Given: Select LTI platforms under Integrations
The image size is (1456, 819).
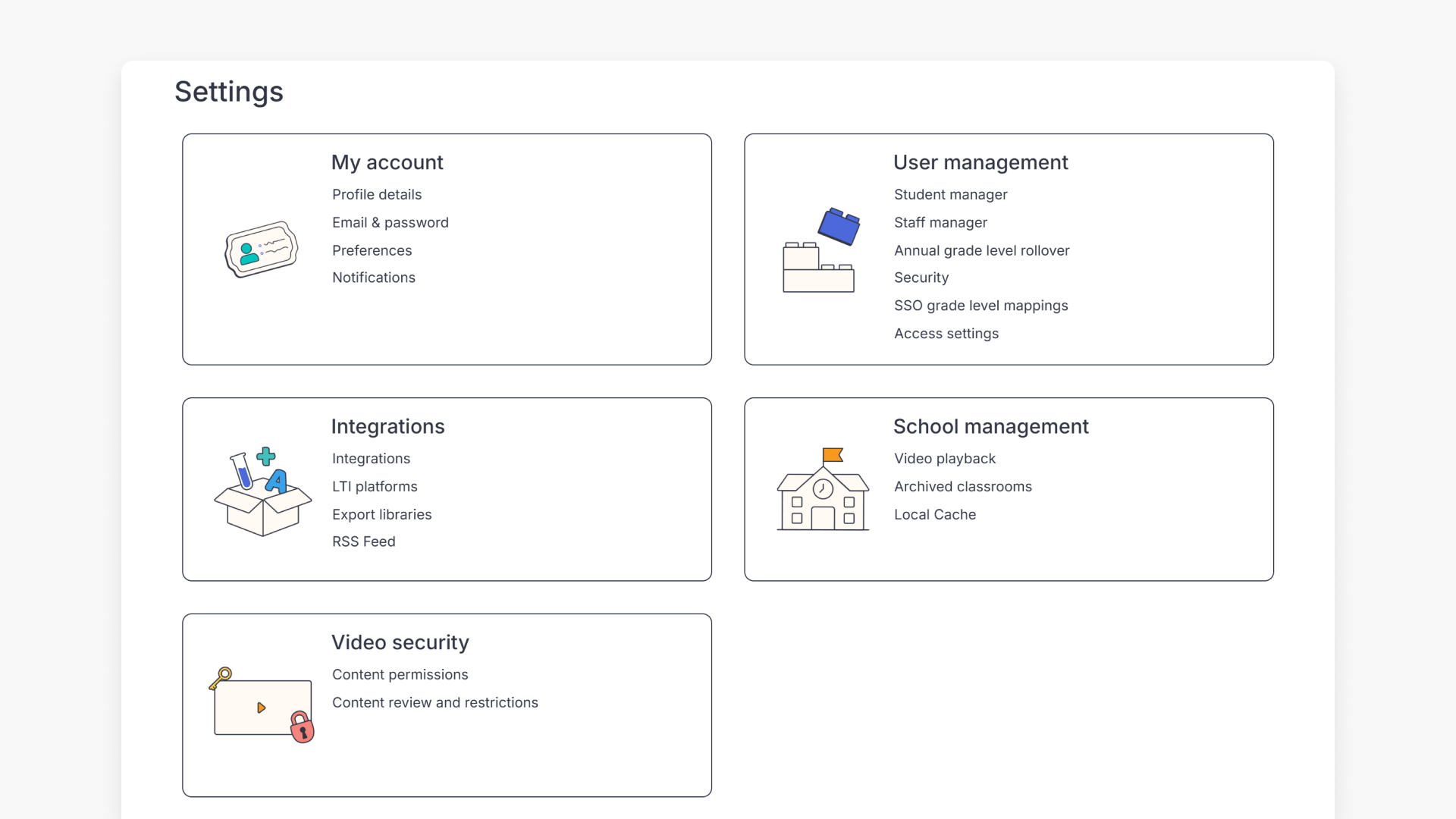Looking at the screenshot, I should (375, 486).
